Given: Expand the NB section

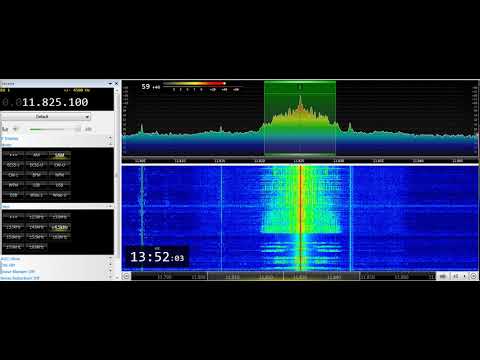Looking at the screenshot, I should [110, 265].
